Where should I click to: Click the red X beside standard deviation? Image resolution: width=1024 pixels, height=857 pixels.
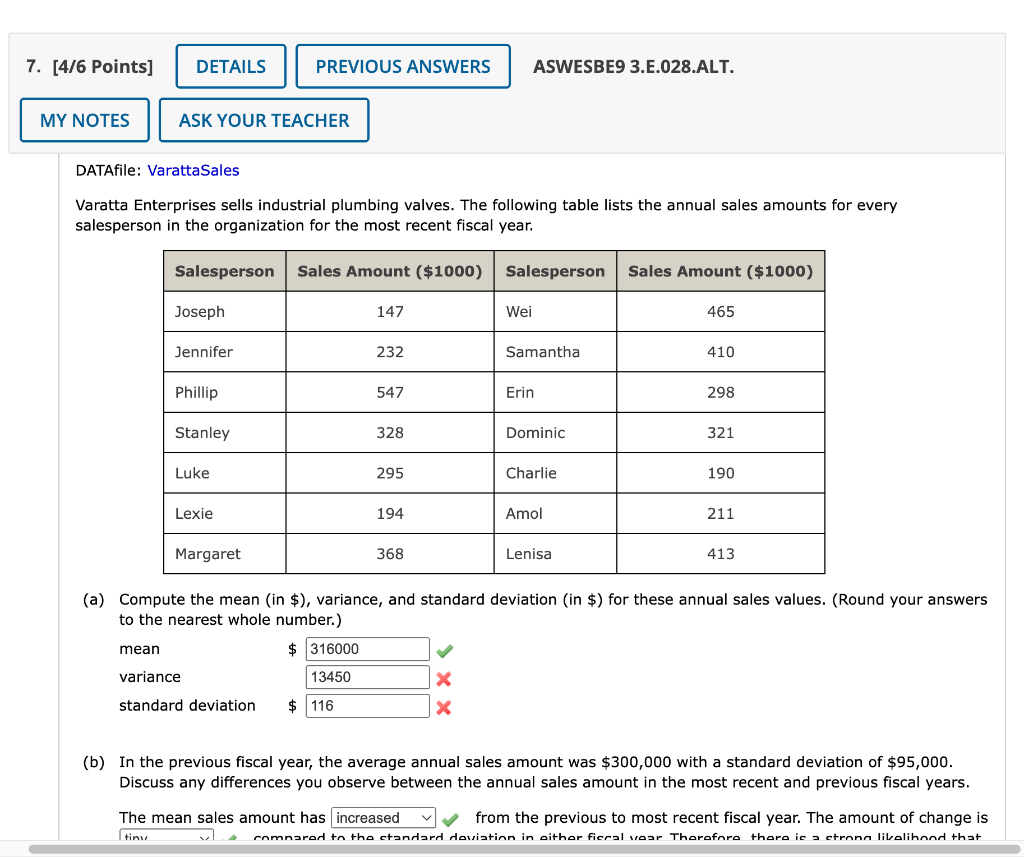point(444,707)
